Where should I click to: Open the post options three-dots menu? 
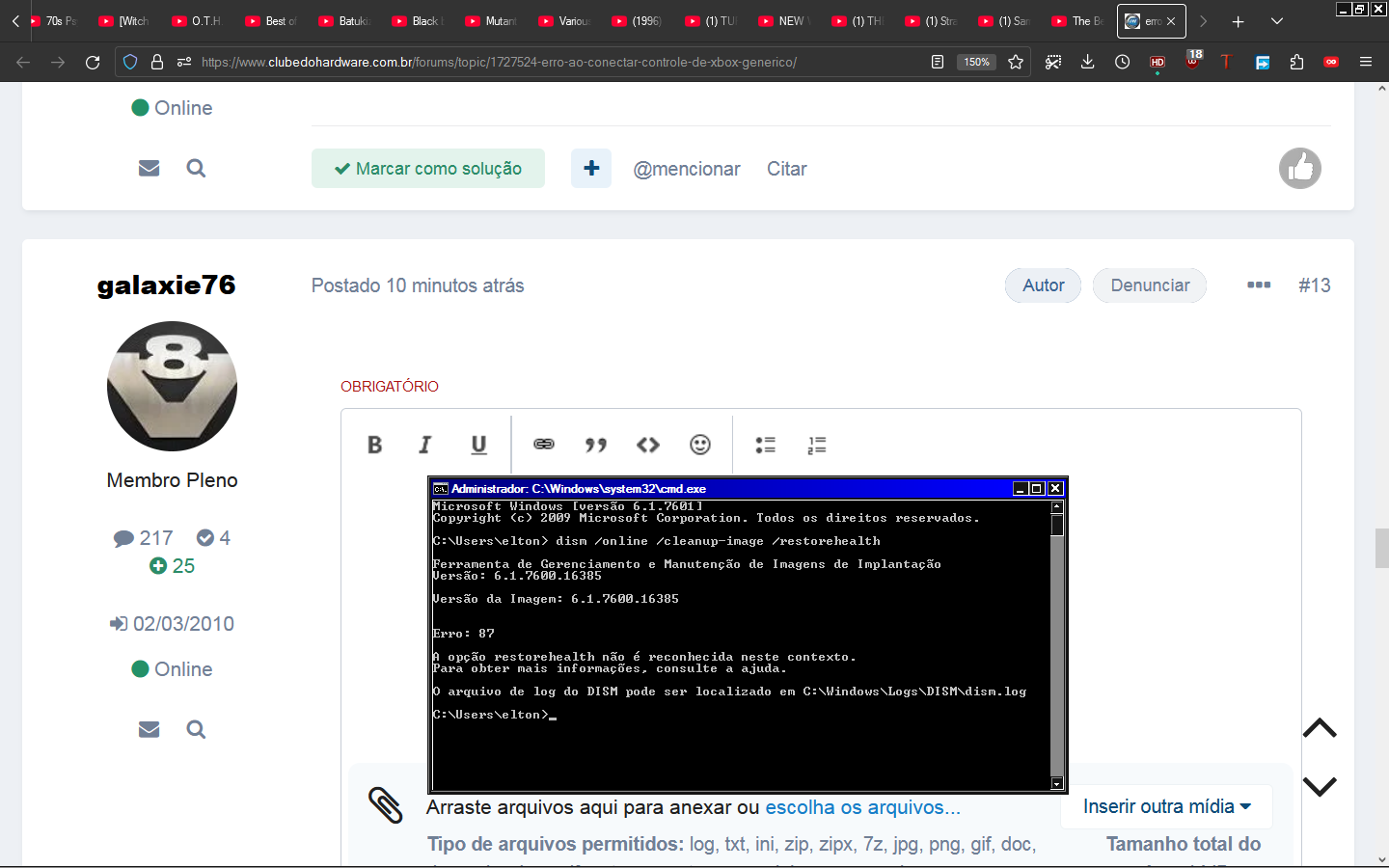pos(1259,285)
